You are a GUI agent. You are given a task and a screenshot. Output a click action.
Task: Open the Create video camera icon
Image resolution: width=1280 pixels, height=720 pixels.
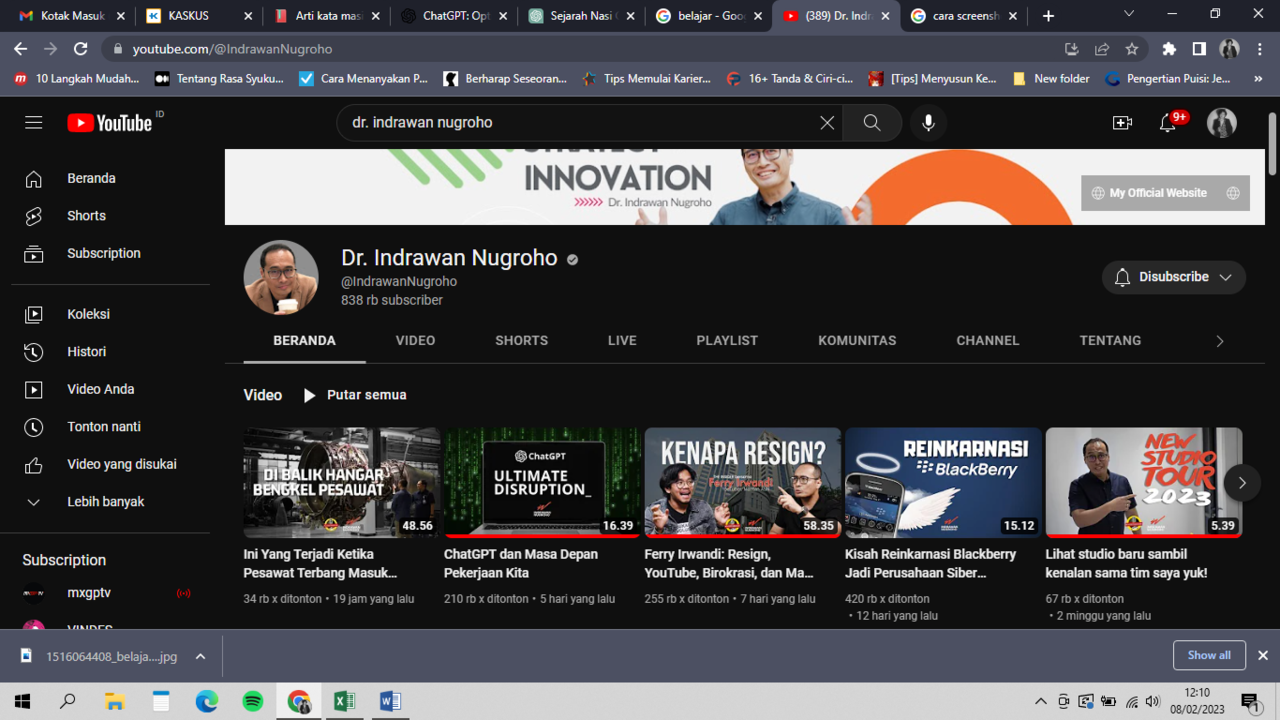click(x=1122, y=122)
